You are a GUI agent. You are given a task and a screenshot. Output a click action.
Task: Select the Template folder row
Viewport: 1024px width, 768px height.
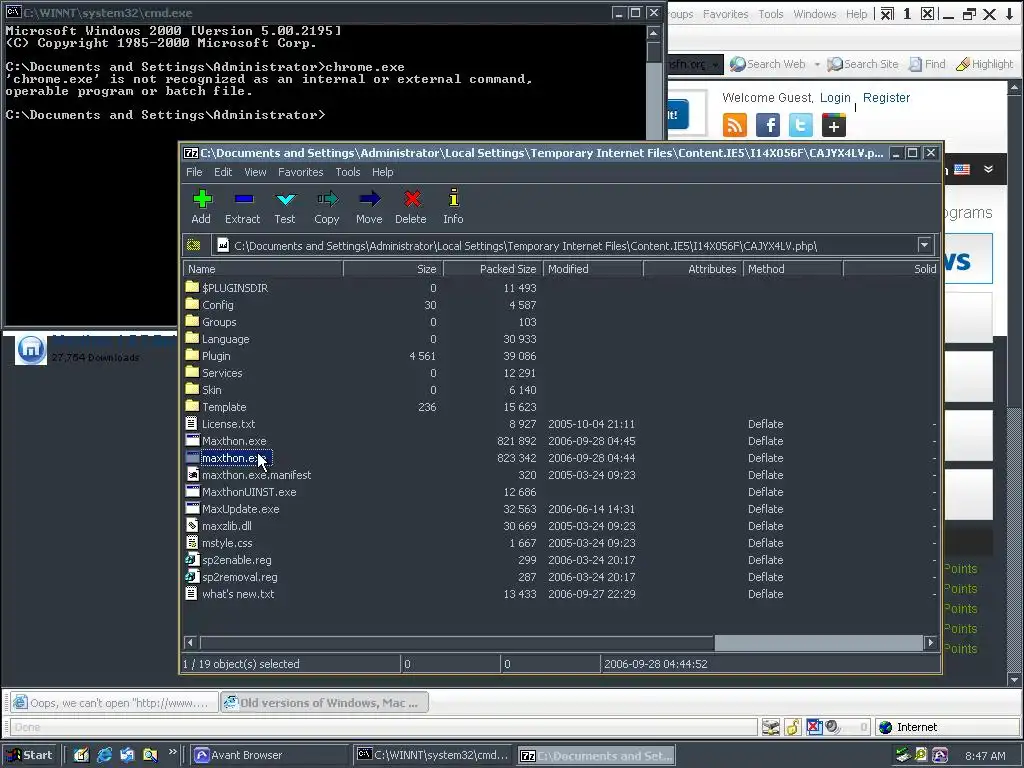tap(560, 407)
